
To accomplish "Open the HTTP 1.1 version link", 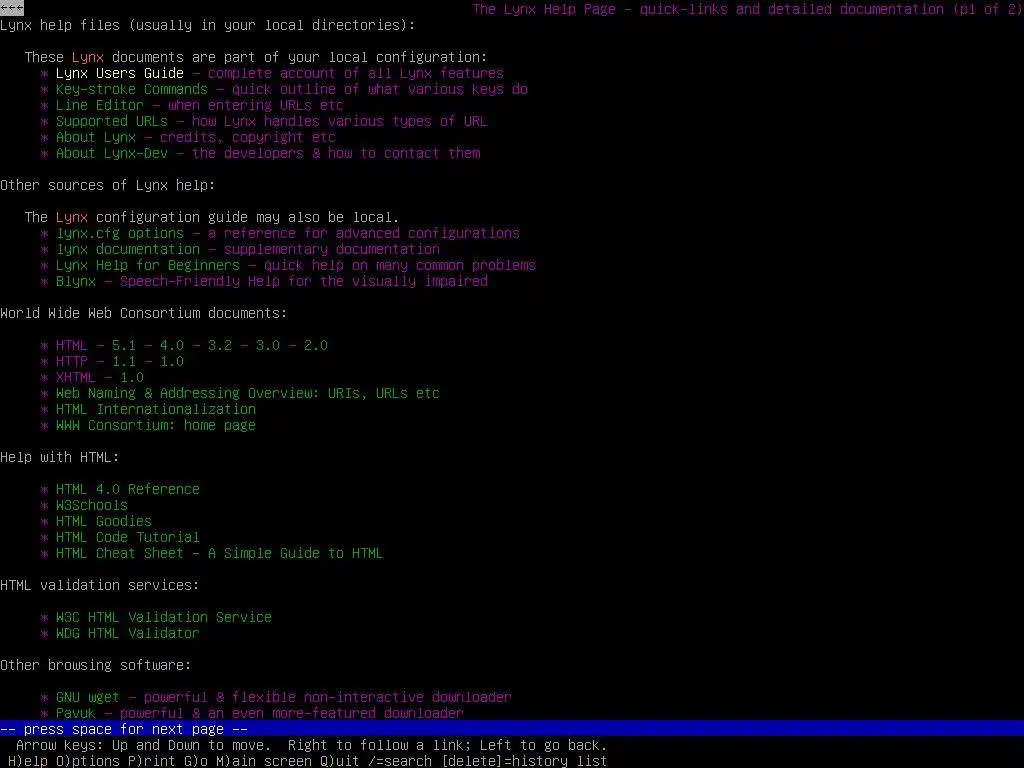I will (123, 361).
